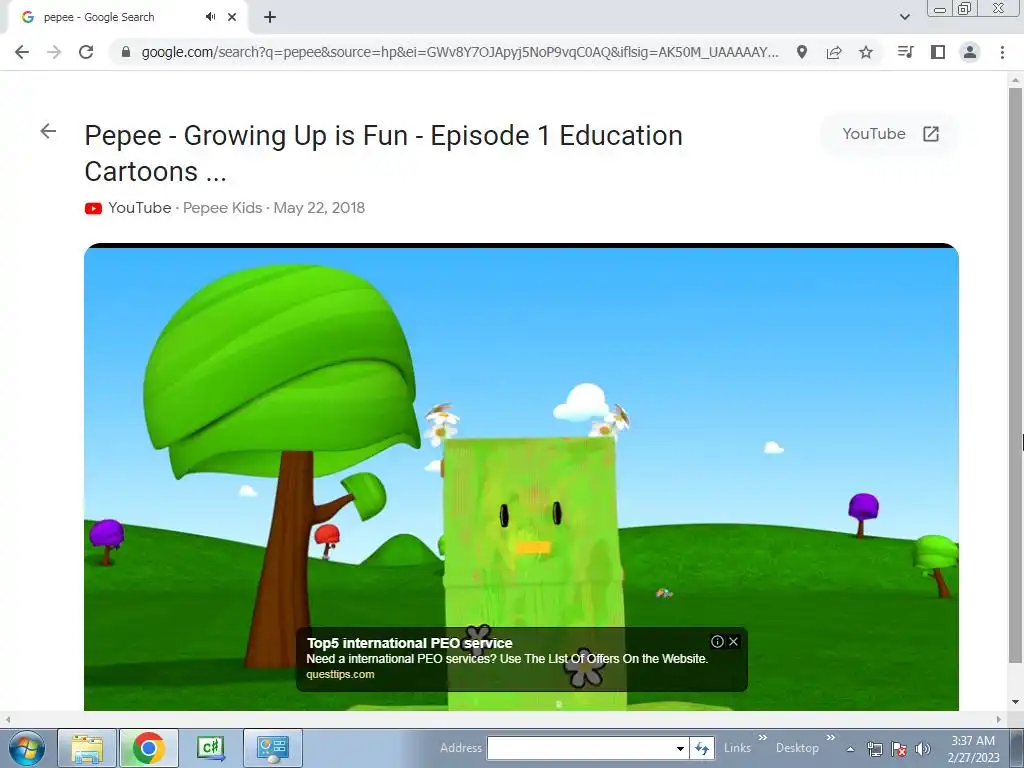Click the Pepee Kids channel name
Viewport: 1024px width, 768px height.
(222, 208)
